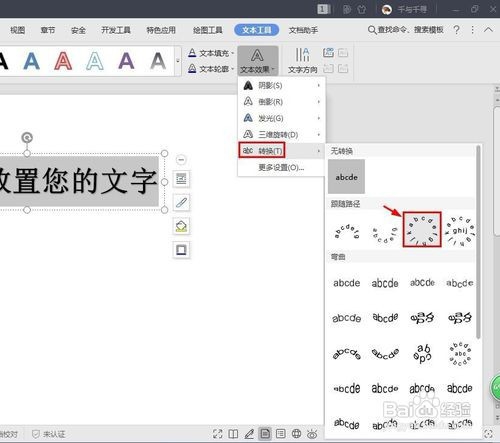Open the 阴影(S) shadow submenu
Viewport: 500px width, 443px height.
(281, 86)
